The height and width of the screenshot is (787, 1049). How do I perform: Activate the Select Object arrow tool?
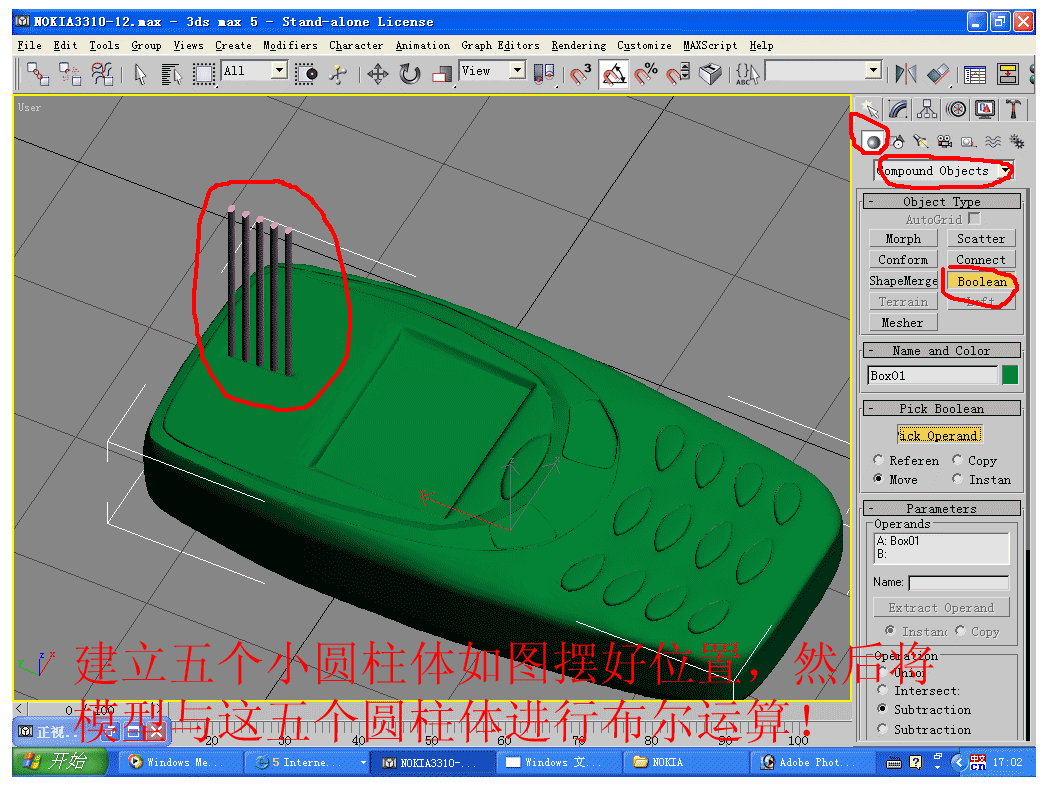(140, 73)
